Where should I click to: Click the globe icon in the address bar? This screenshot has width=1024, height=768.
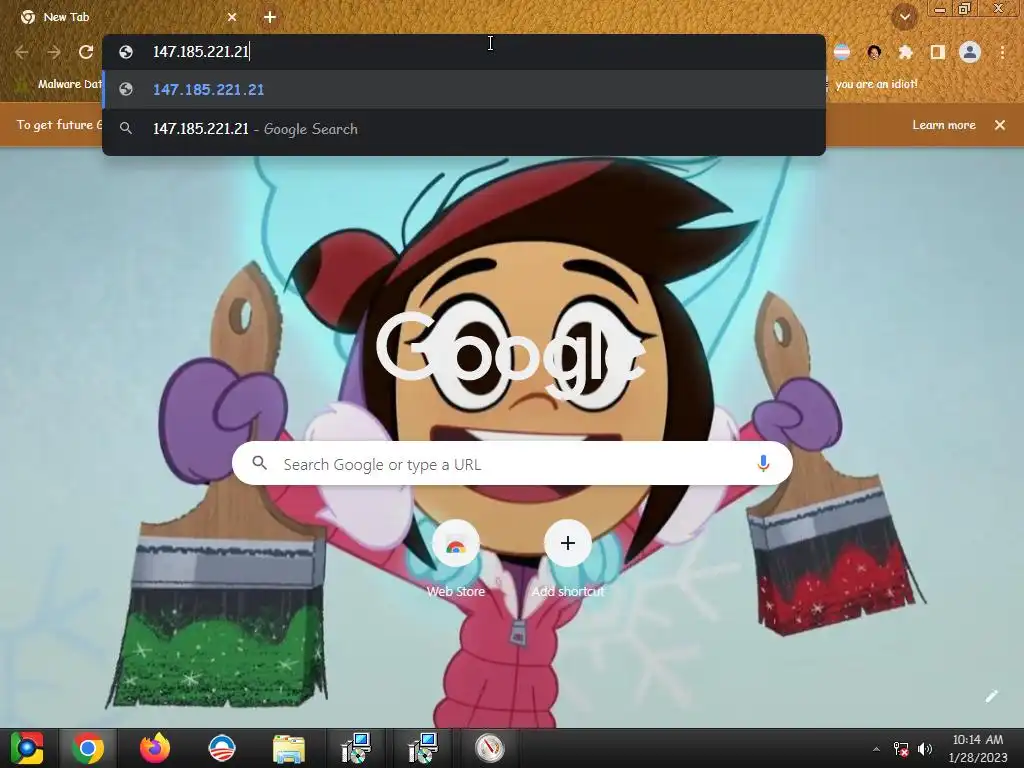pyautogui.click(x=126, y=52)
